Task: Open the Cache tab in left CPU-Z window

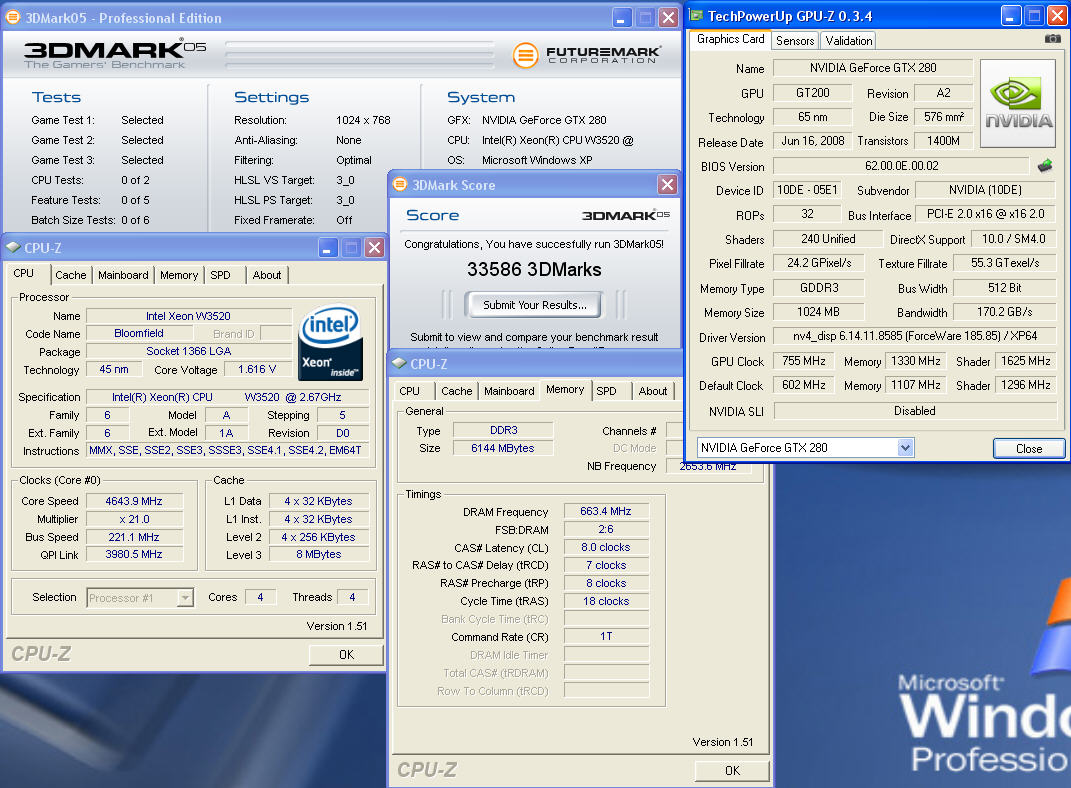Action: click(x=70, y=275)
